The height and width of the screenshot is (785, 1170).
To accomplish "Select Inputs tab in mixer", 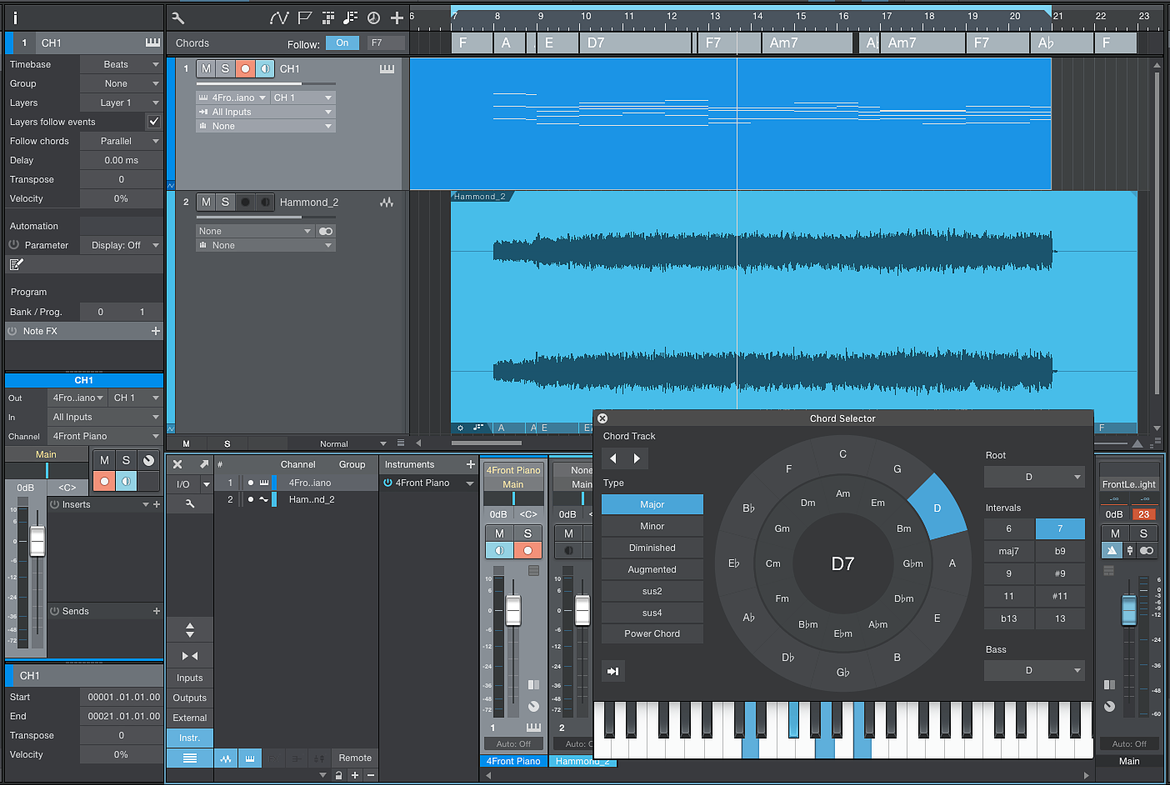I will pyautogui.click(x=190, y=678).
